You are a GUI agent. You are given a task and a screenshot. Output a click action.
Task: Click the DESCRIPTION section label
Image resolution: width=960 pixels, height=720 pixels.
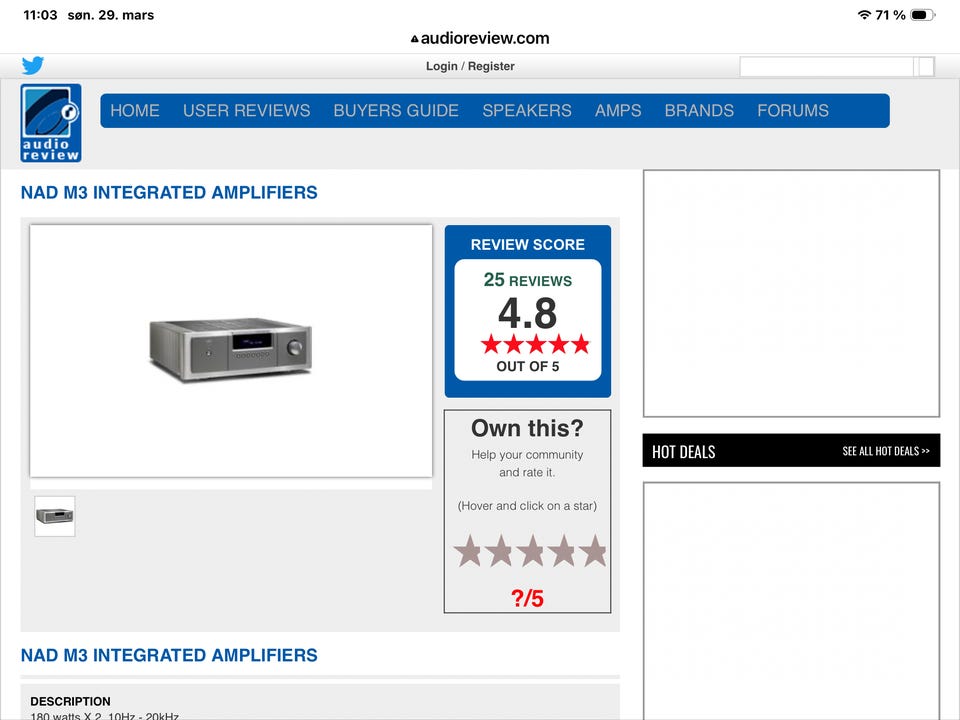coord(70,701)
